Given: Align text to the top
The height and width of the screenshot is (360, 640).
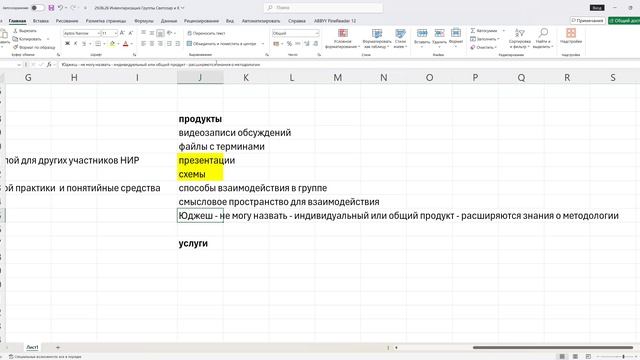Looking at the screenshot, I should [143, 33].
